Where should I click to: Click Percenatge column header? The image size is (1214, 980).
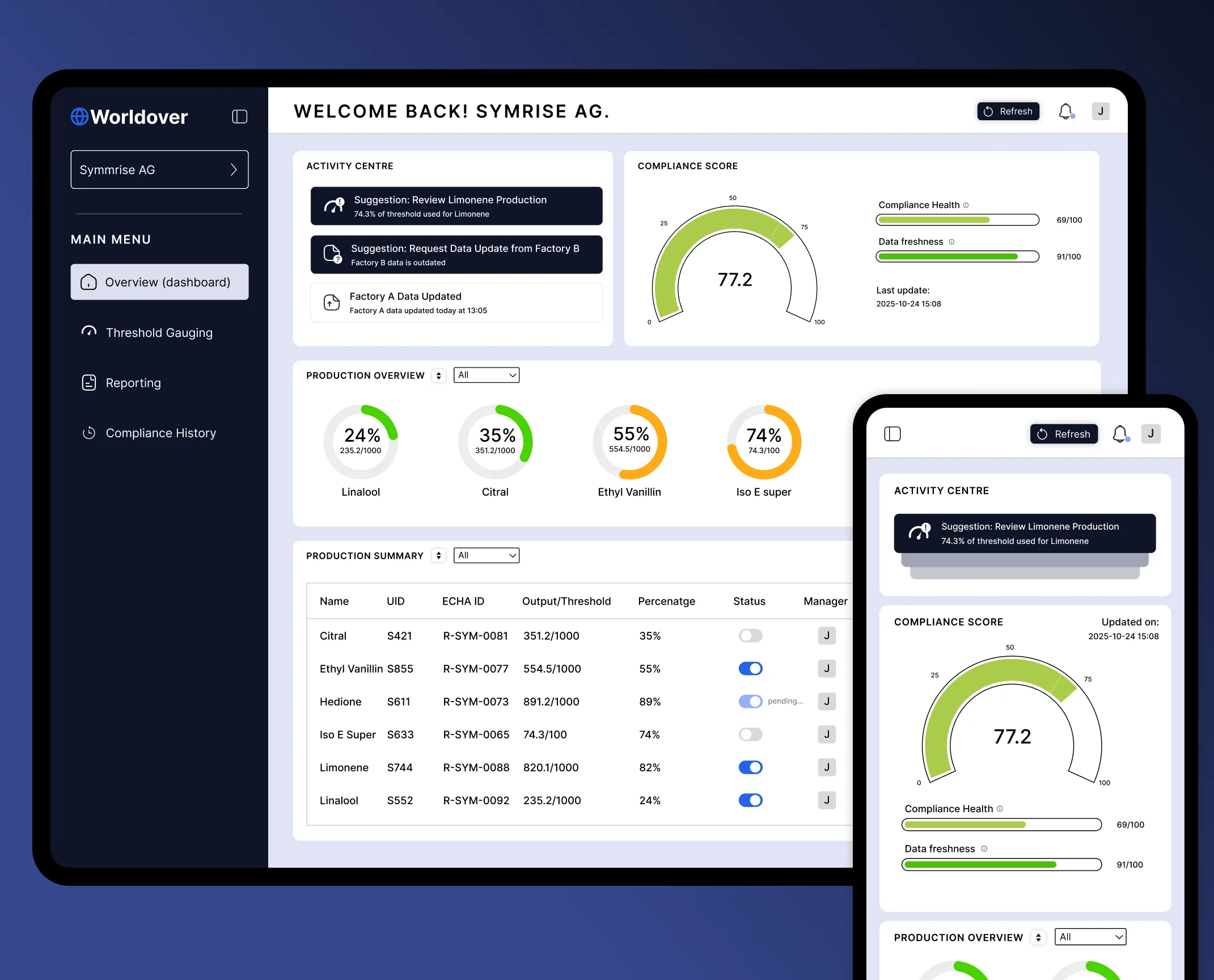click(667, 602)
